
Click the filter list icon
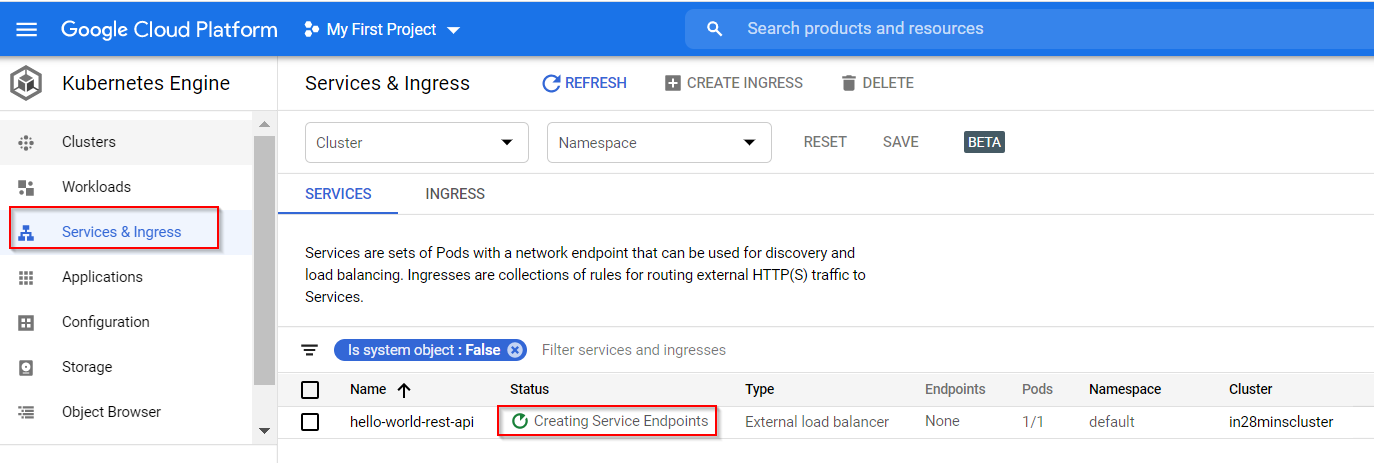(x=310, y=350)
